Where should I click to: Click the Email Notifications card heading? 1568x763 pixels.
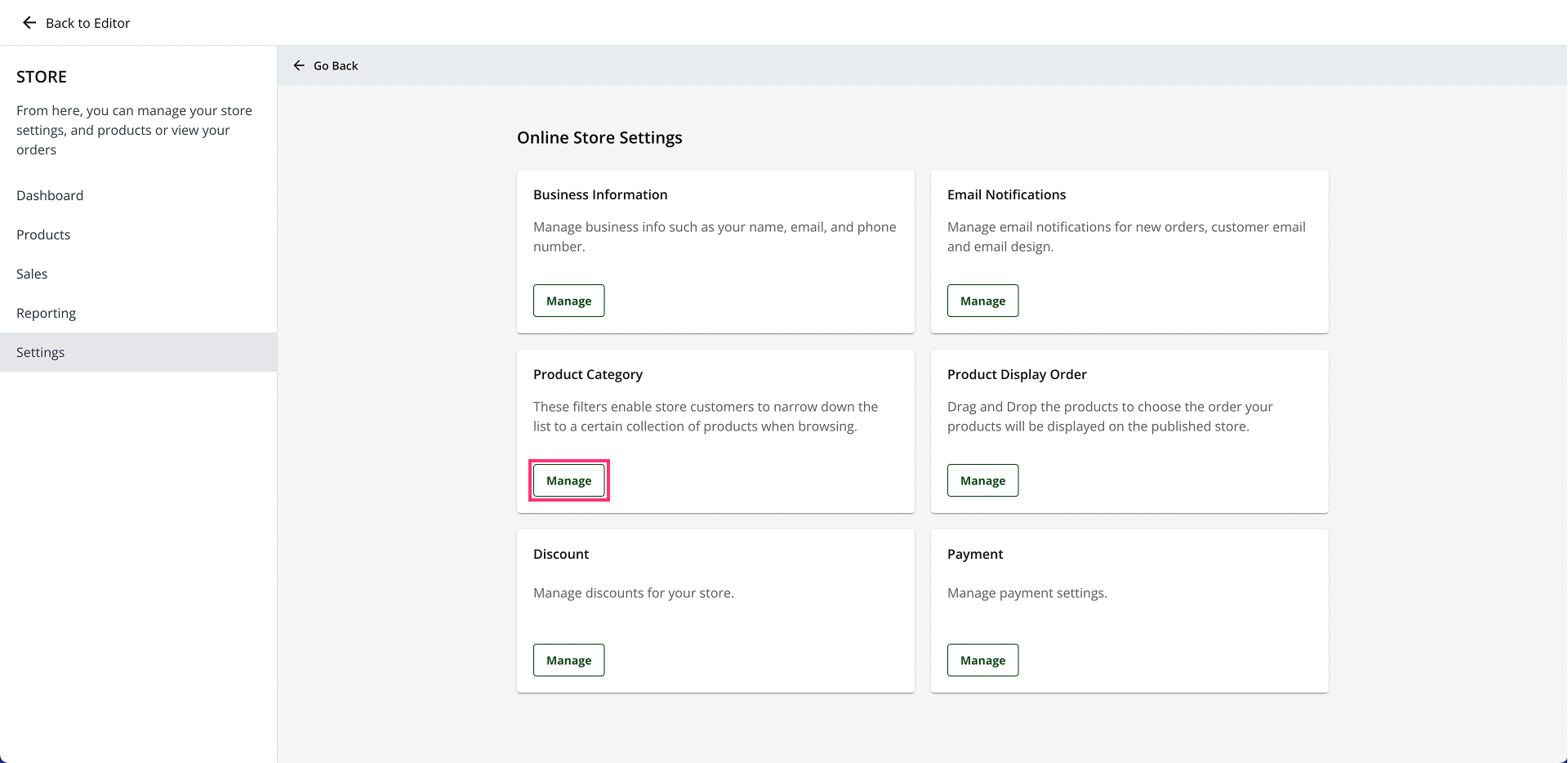point(1006,194)
